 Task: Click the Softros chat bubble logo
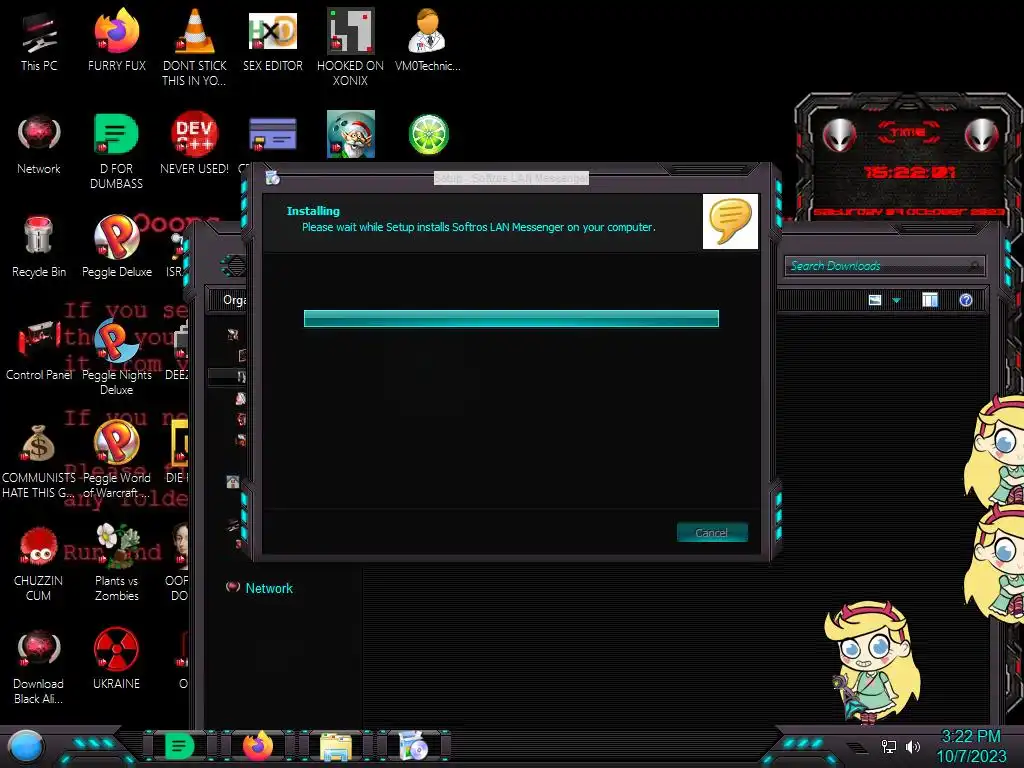click(x=730, y=221)
